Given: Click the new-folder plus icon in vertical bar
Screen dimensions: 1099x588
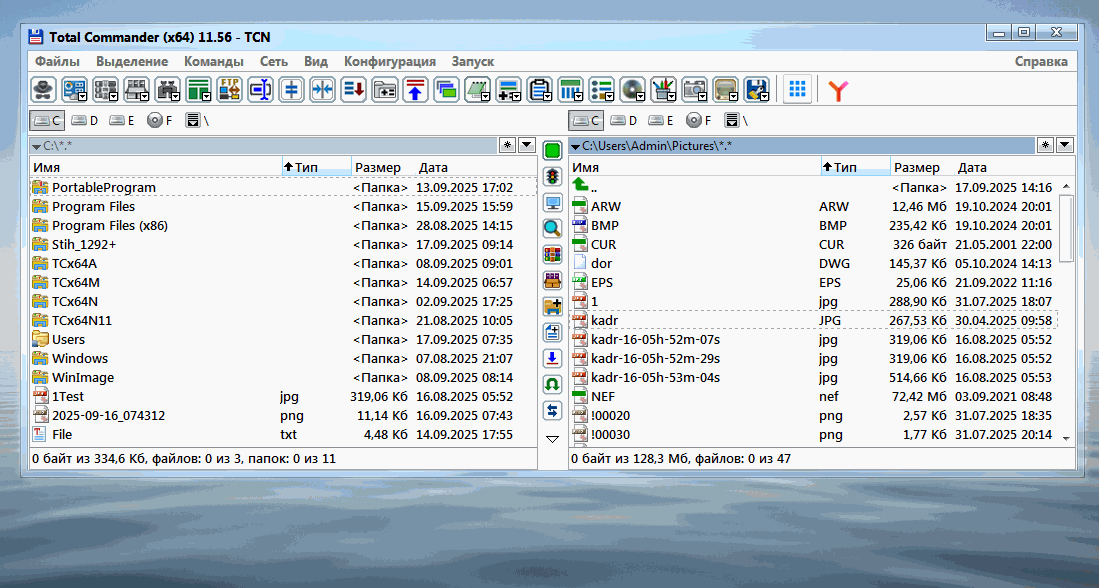Looking at the screenshot, I should [x=552, y=306].
